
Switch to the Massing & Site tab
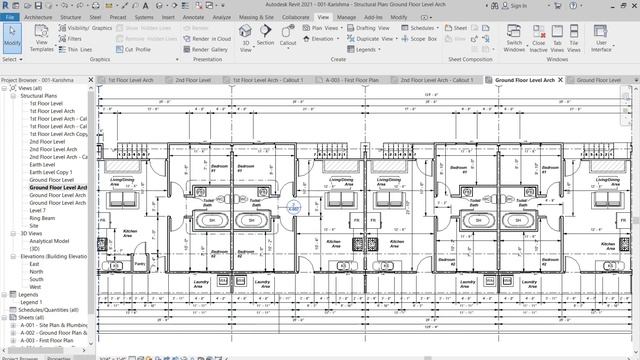click(x=256, y=17)
